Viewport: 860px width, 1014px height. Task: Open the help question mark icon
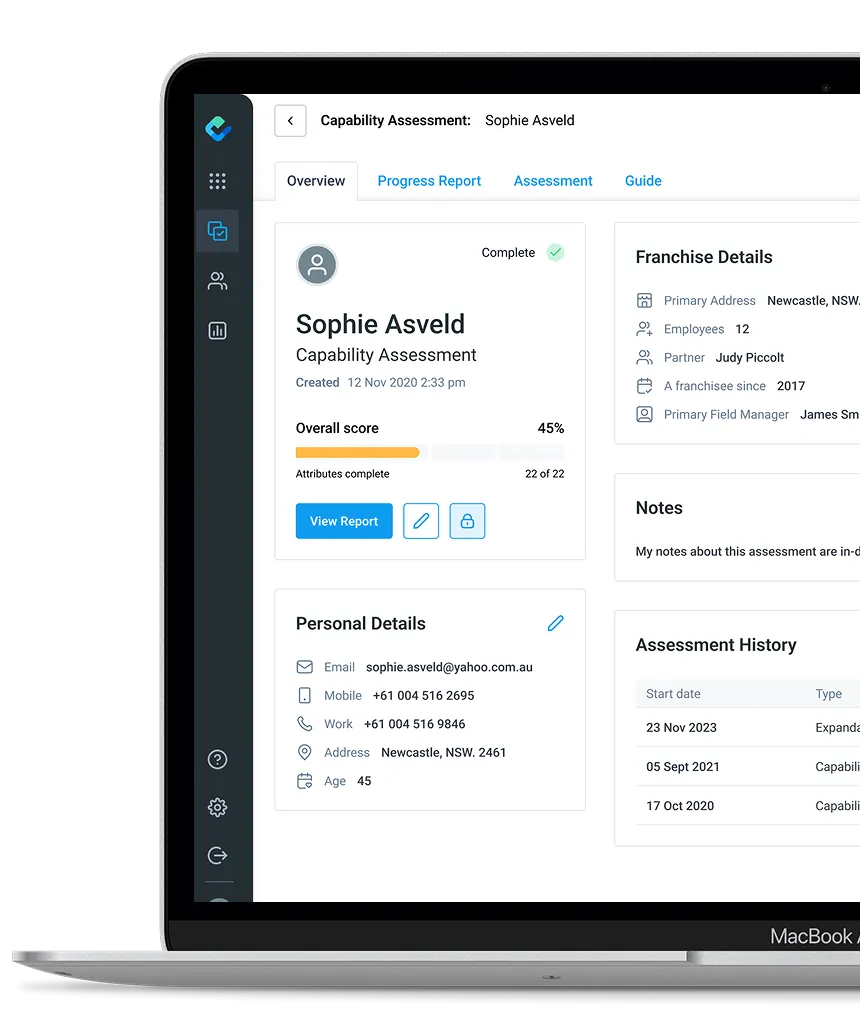click(x=217, y=759)
